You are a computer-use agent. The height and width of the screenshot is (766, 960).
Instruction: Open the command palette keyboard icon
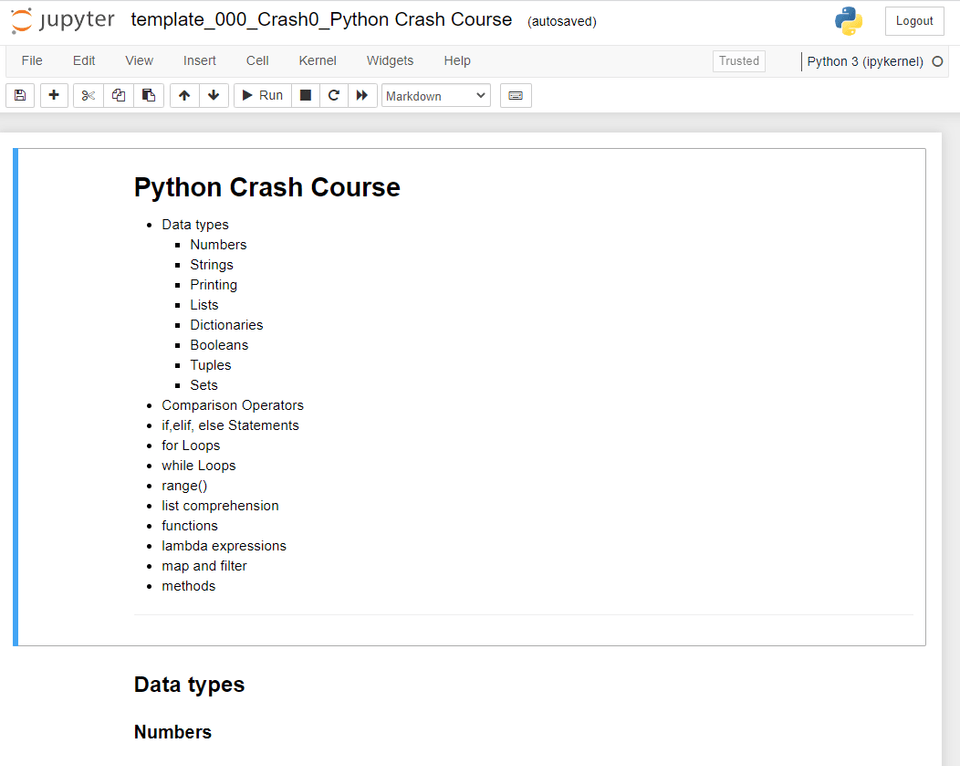tap(515, 96)
